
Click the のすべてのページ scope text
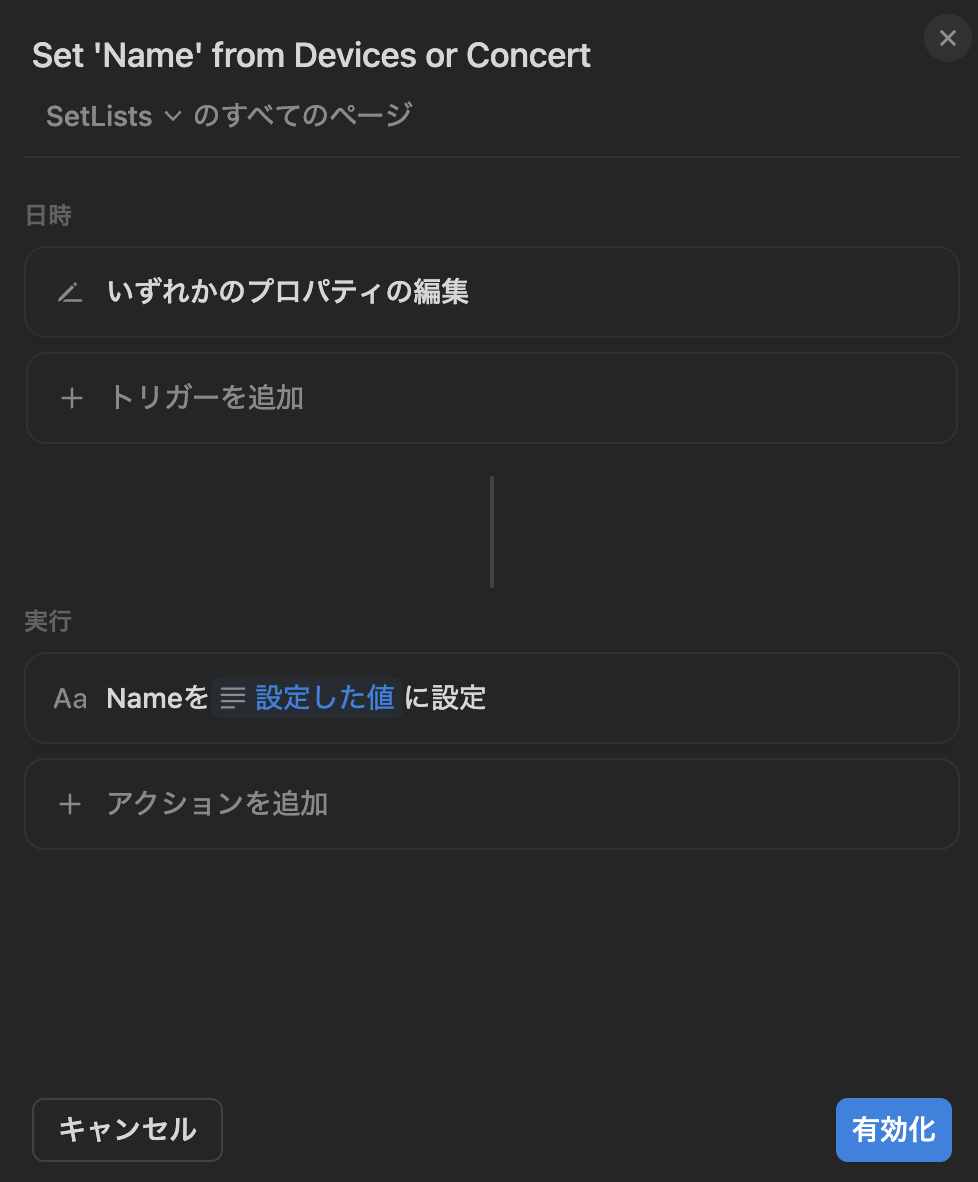pyautogui.click(x=303, y=115)
